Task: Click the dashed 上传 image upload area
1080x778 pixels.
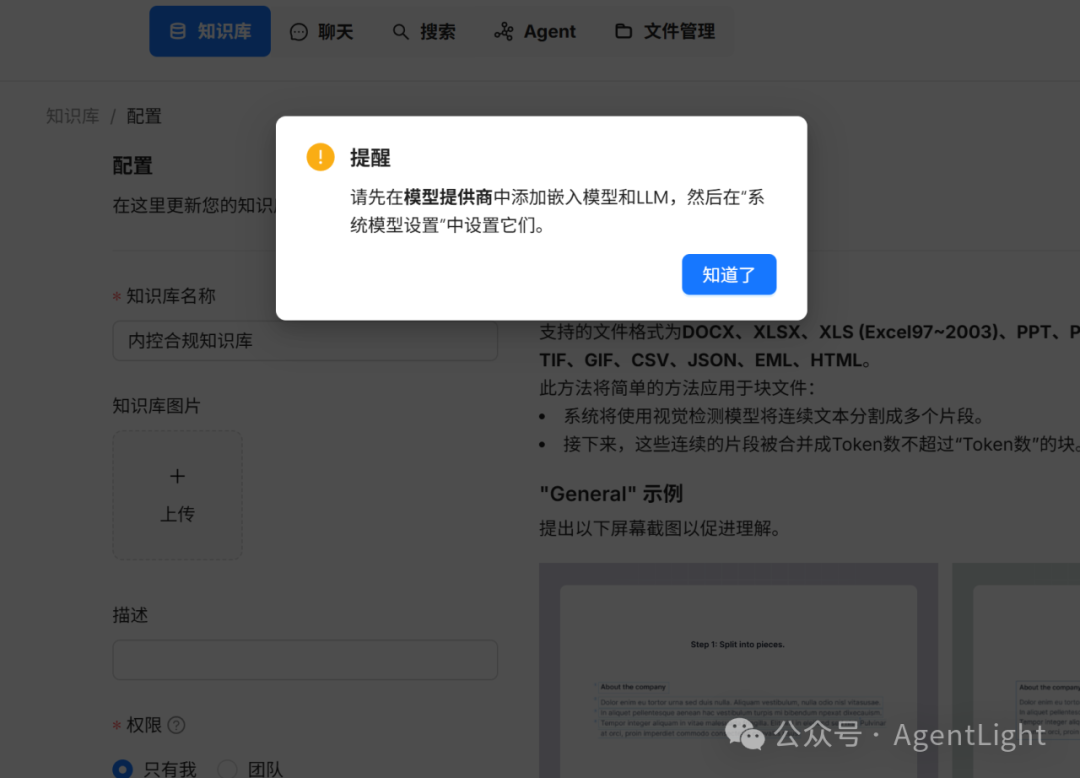Action: click(x=177, y=494)
